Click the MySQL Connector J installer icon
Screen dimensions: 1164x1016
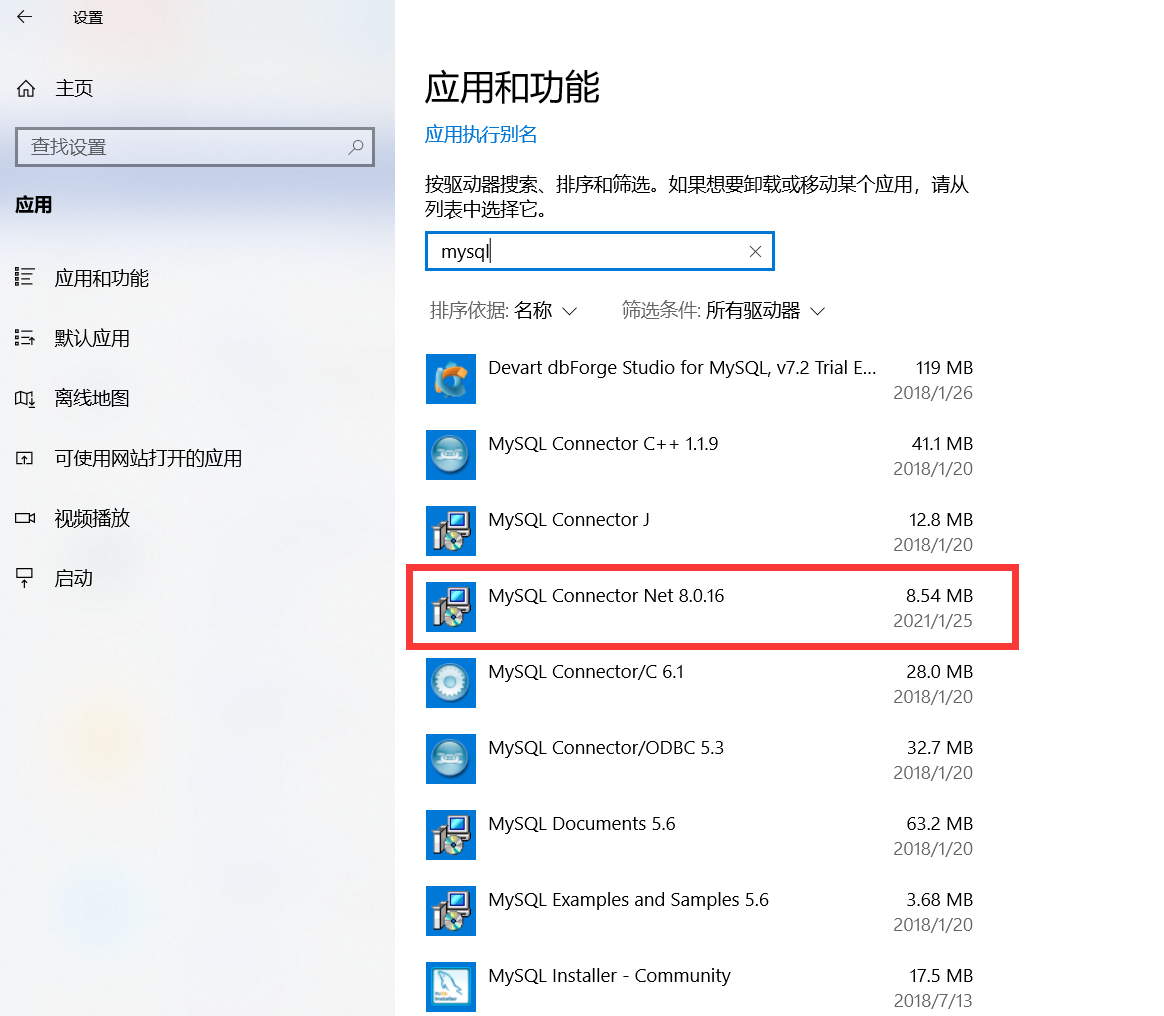[x=451, y=531]
